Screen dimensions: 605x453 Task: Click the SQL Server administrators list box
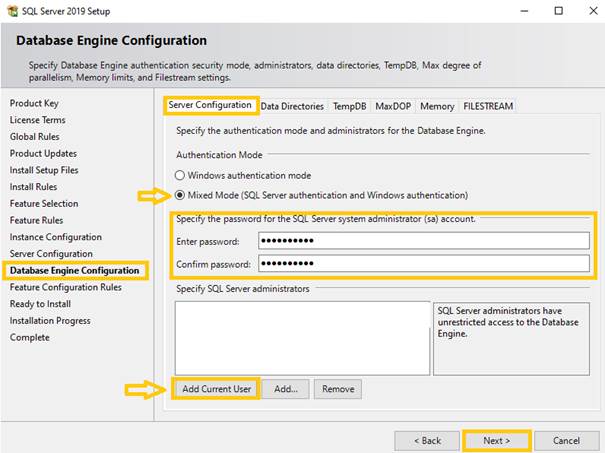pyautogui.click(x=302, y=336)
